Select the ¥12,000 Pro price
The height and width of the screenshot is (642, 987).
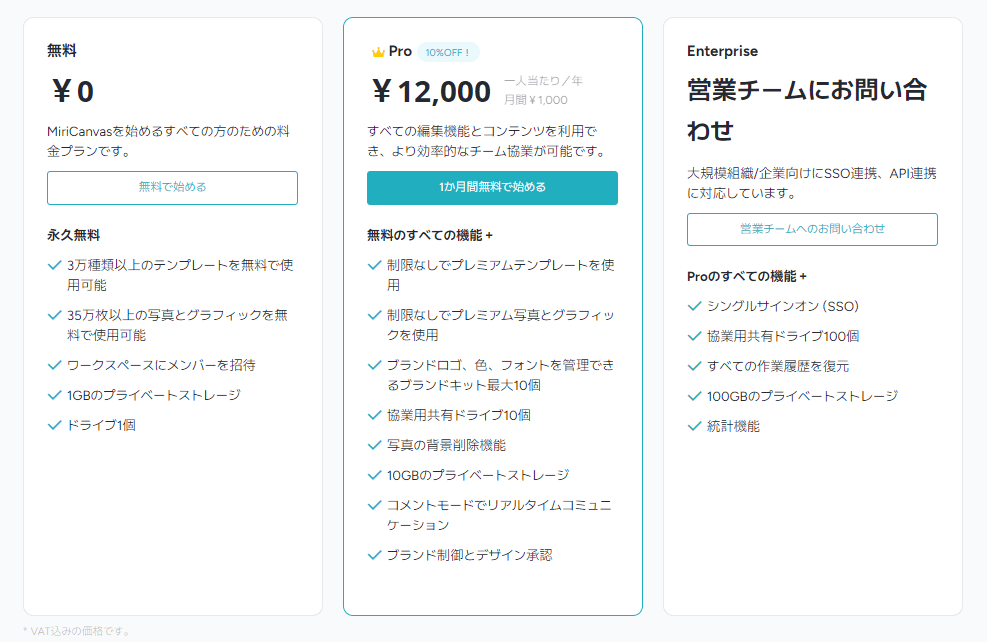click(x=431, y=91)
